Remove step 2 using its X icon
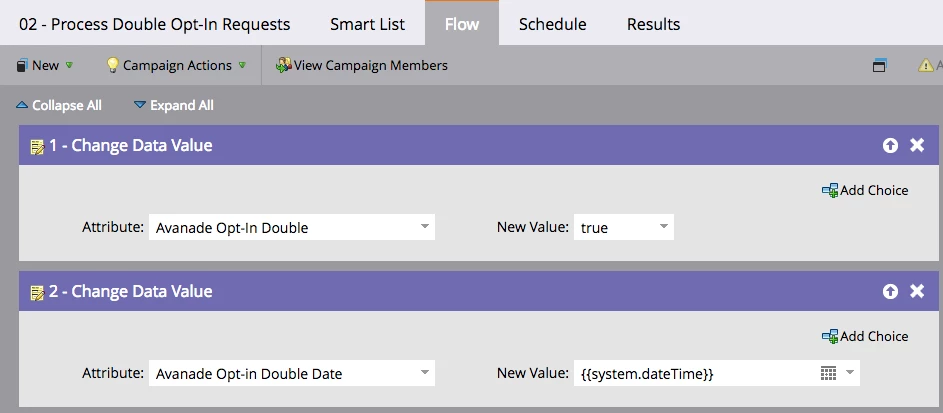This screenshot has height=413, width=943. 917,292
